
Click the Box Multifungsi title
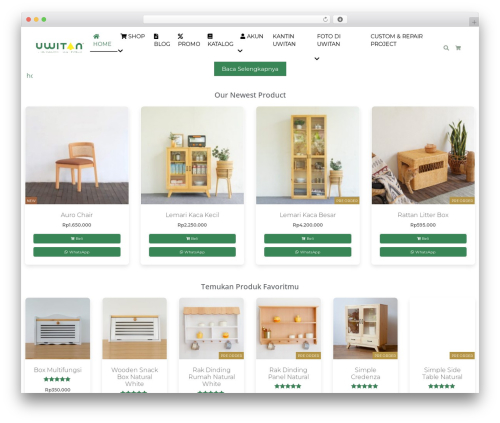(x=58, y=370)
